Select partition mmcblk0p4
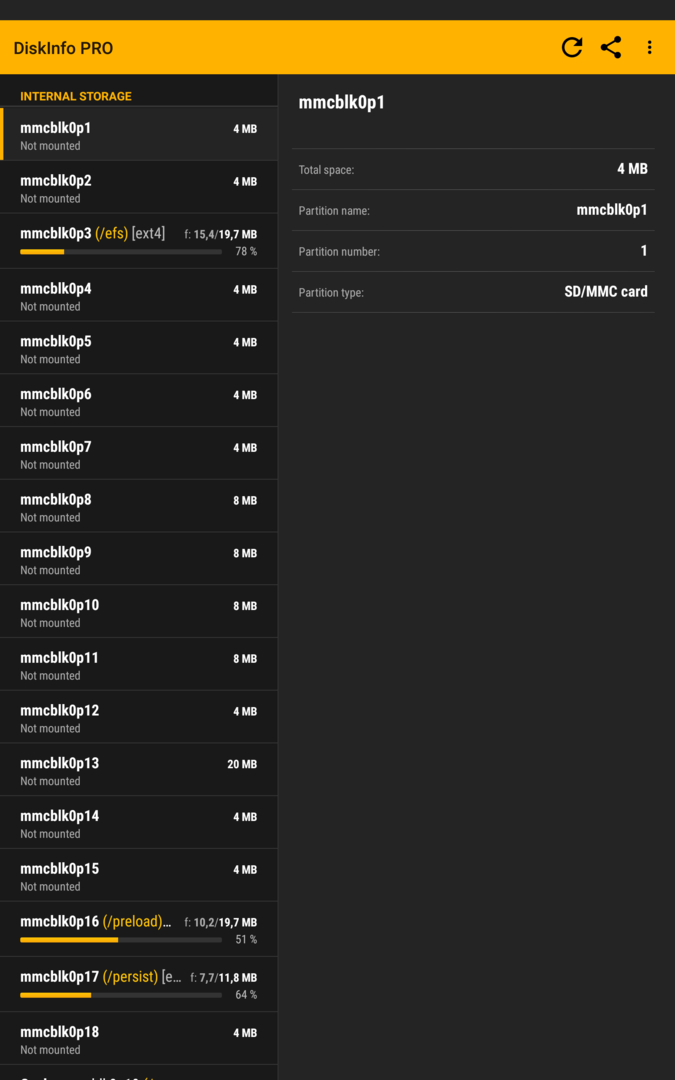The width and height of the screenshot is (675, 1080). 138,295
